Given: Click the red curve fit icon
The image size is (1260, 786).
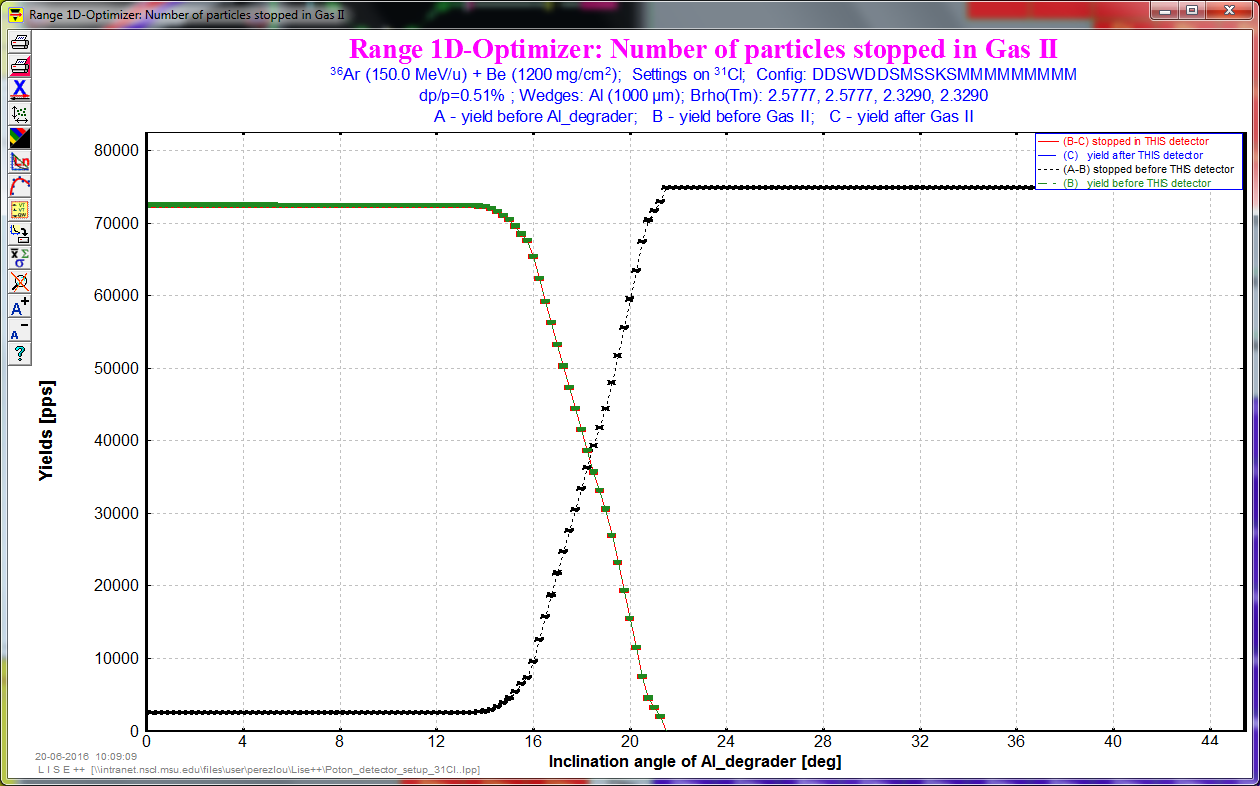Looking at the screenshot, I should pyautogui.click(x=19, y=186).
